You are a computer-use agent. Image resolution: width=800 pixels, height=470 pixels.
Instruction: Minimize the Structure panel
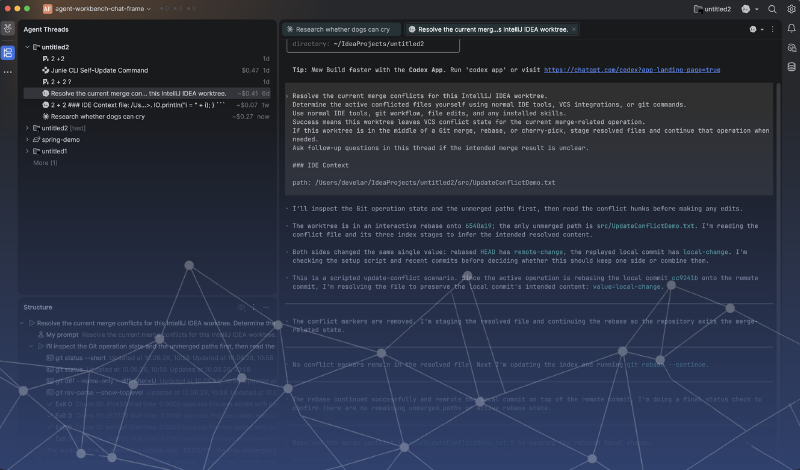[x=266, y=307]
